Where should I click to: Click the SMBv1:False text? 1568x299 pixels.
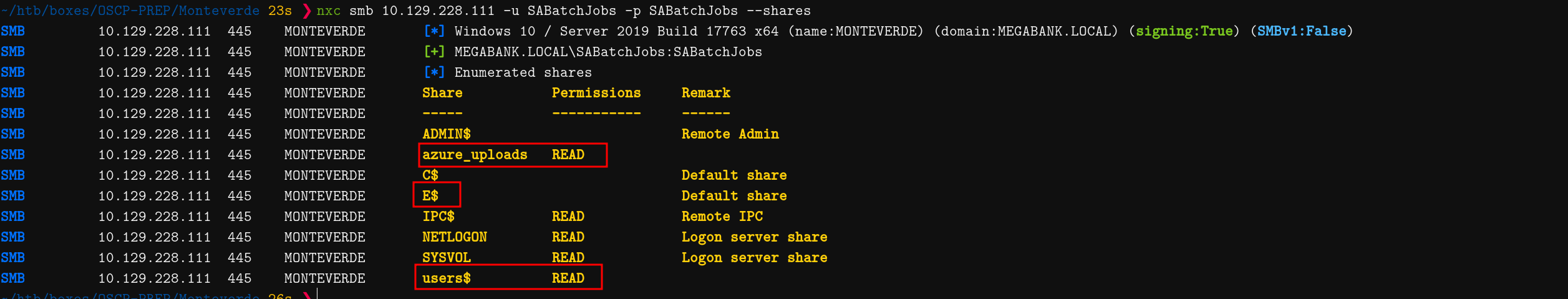(x=1302, y=31)
